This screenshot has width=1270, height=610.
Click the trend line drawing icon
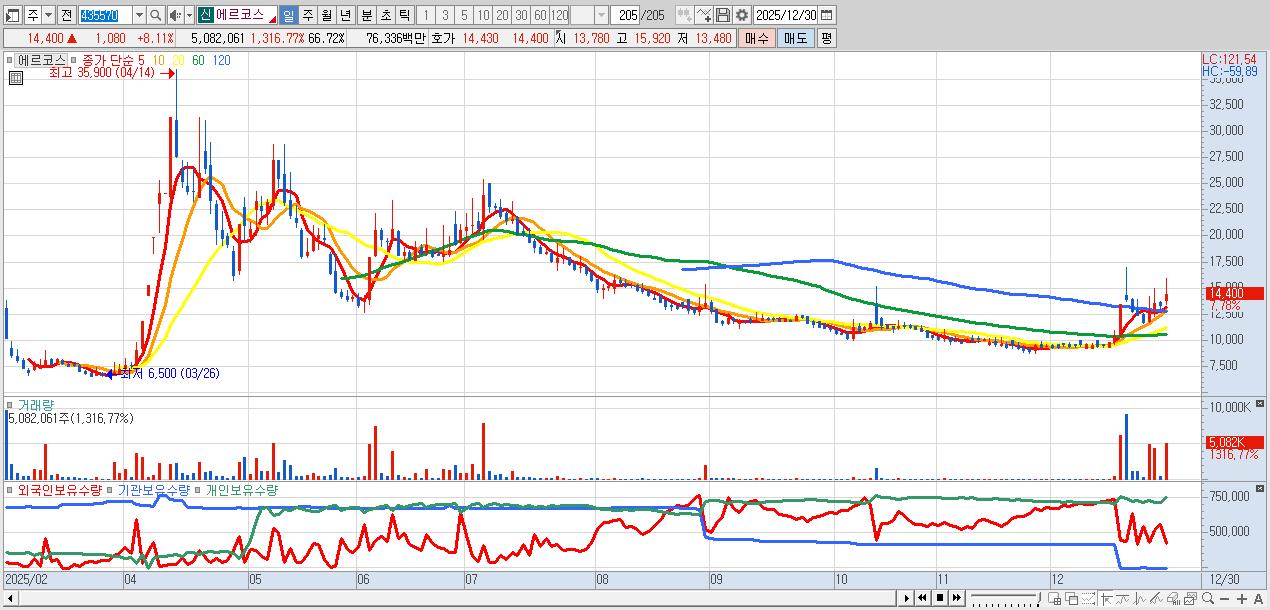[x=1123, y=598]
